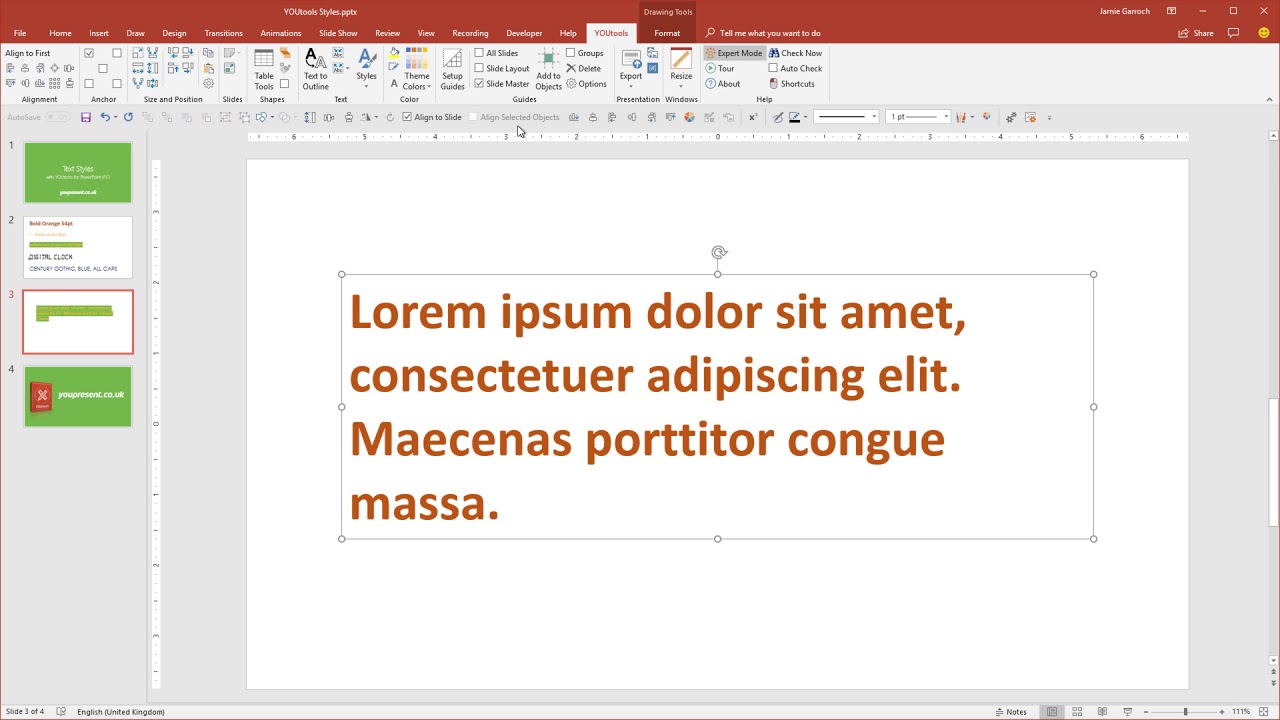Click the Redo circular arrow icon
Image resolution: width=1280 pixels, height=720 pixels.
(x=128, y=117)
